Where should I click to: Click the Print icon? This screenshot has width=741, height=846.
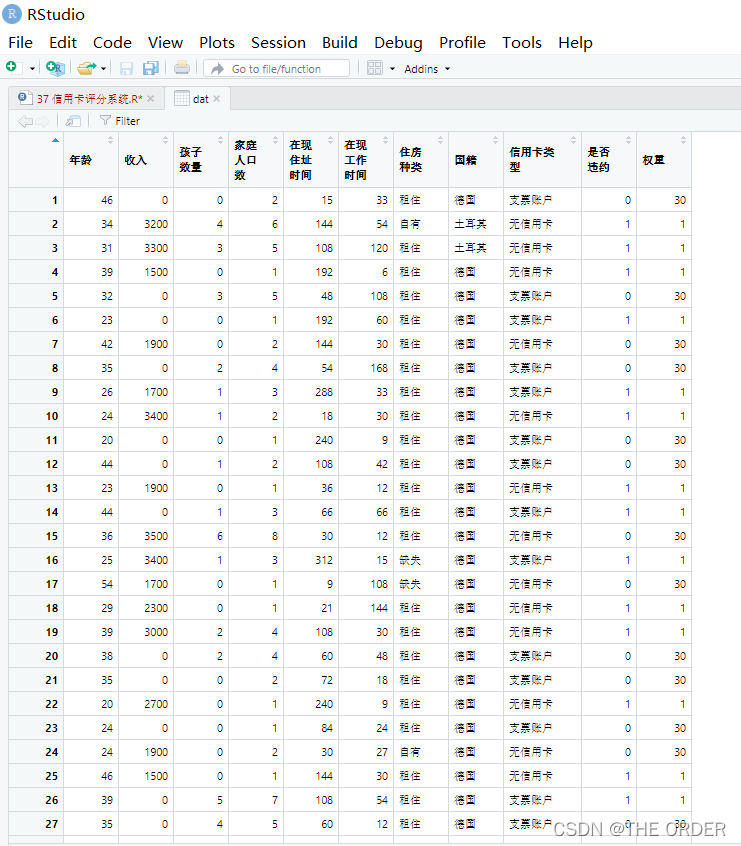pos(182,67)
